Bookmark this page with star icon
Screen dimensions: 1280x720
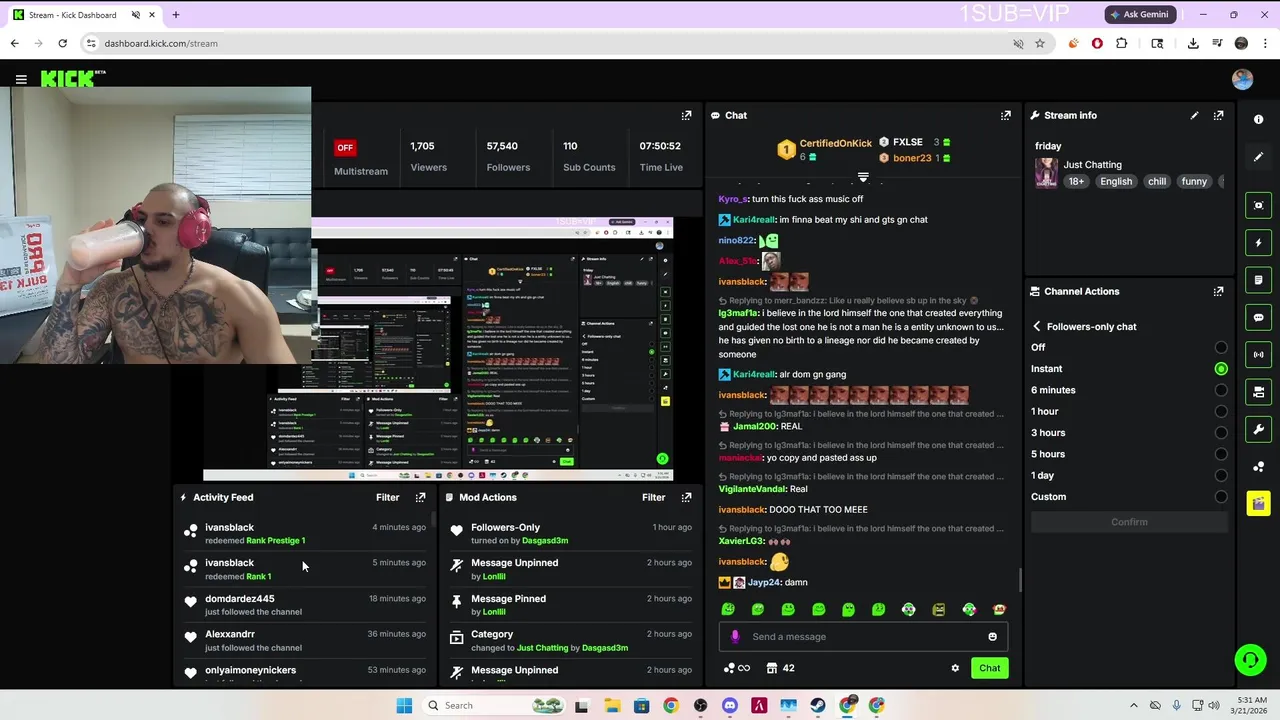coord(1040,43)
